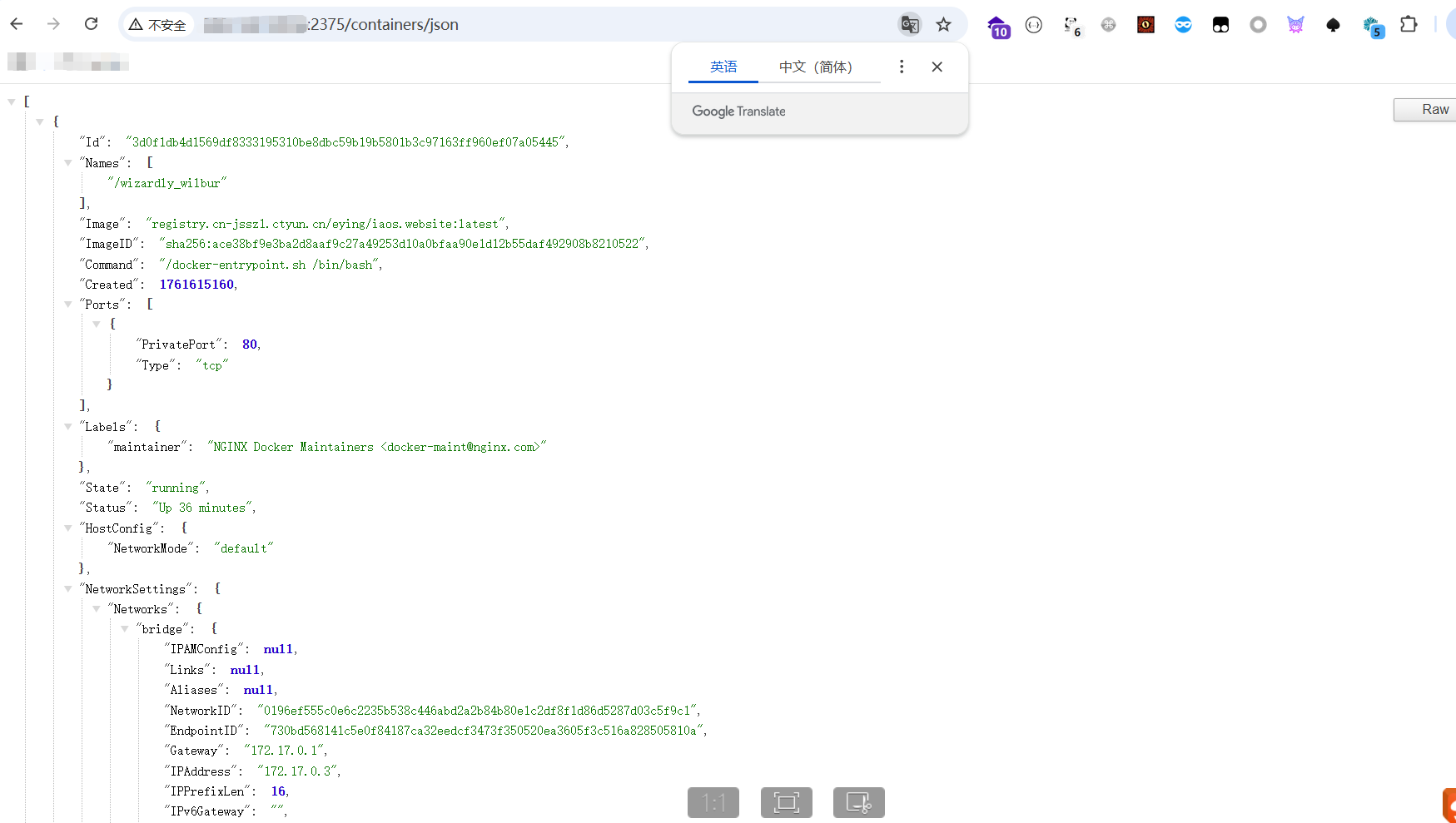Viewport: 1456px width, 823px height.
Task: Click the fit-to-screen icon at bottom
Action: click(786, 802)
